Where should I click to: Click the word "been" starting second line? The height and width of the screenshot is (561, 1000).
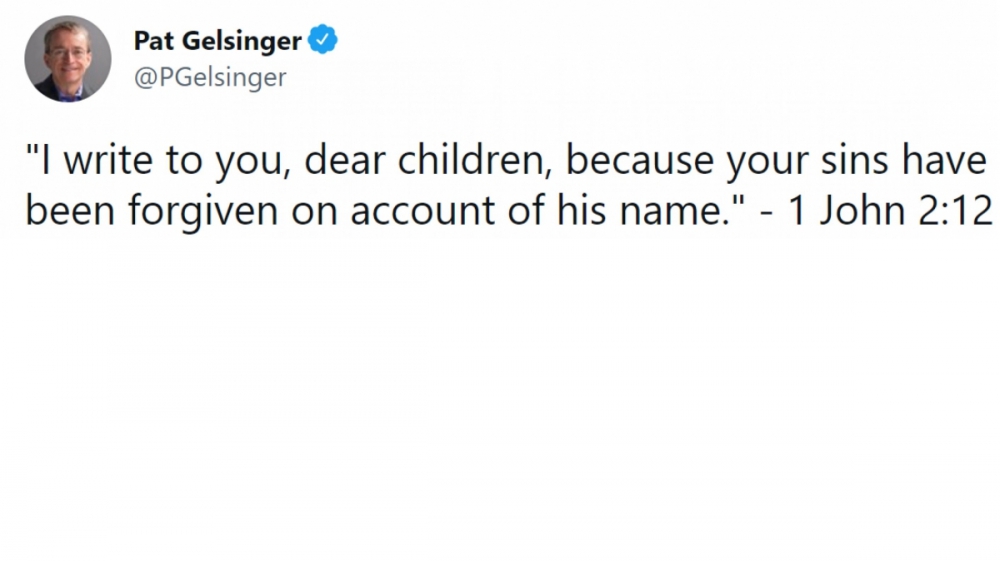click(x=70, y=210)
